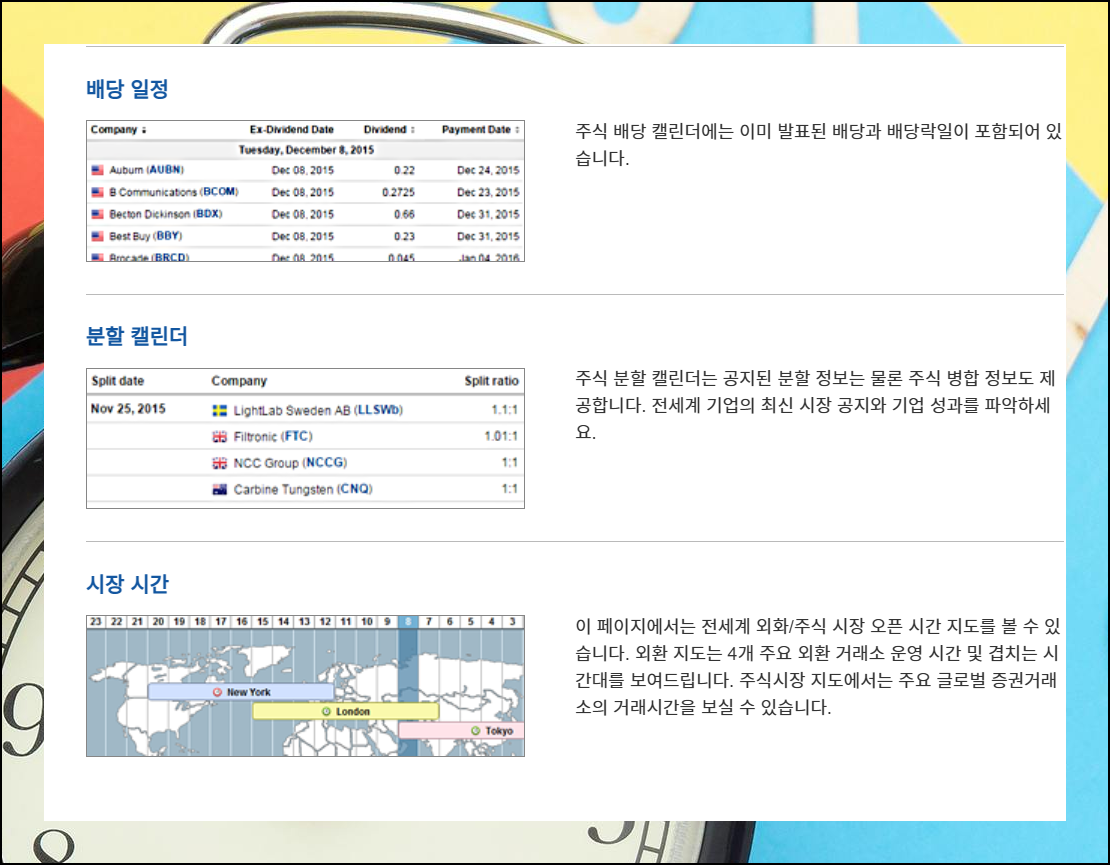Click the 0.2725 dividend value
This screenshot has width=1110, height=865.
pos(399,192)
